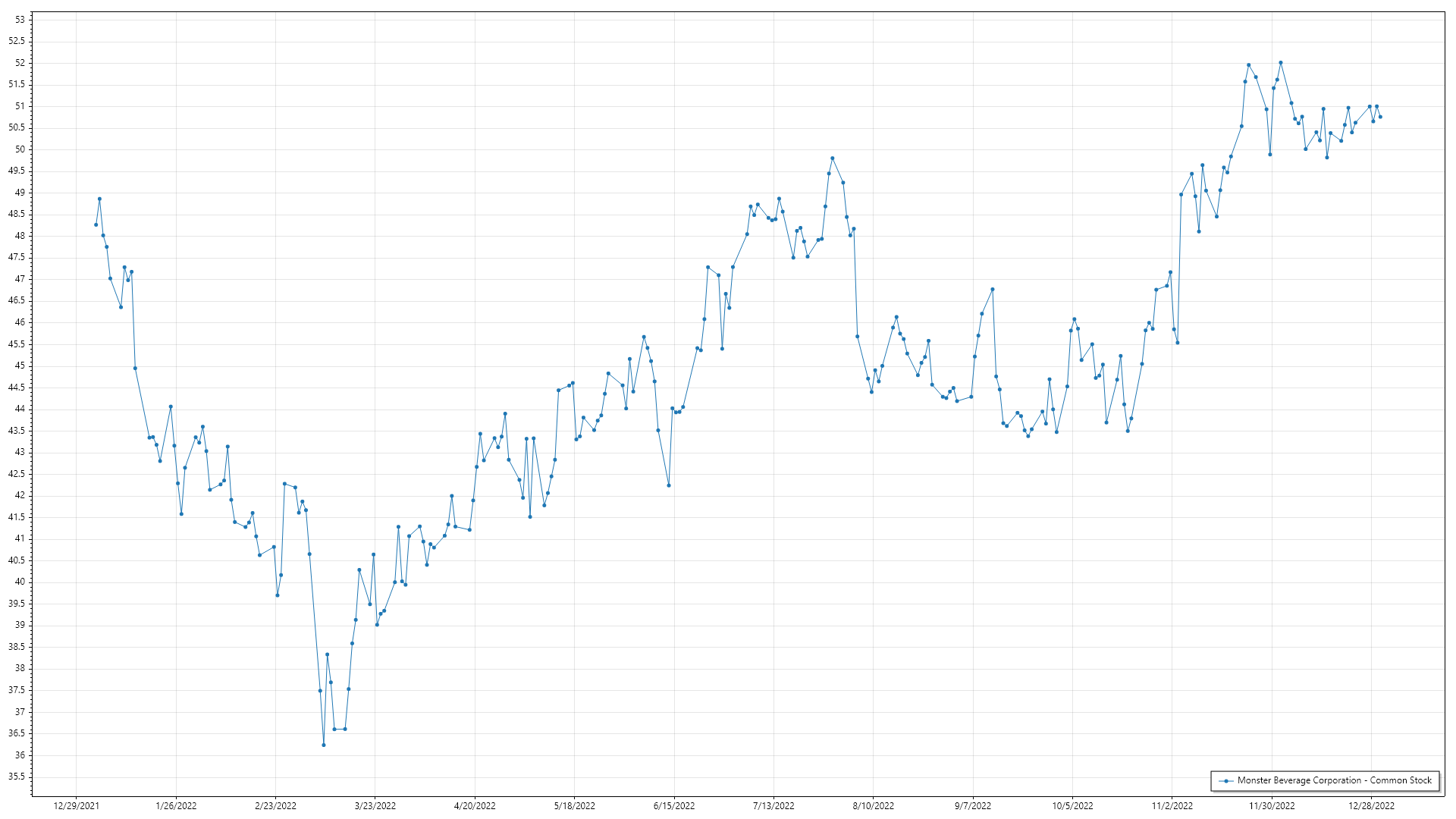
Task: Click the late-July peak point near 49.8
Action: click(832, 158)
